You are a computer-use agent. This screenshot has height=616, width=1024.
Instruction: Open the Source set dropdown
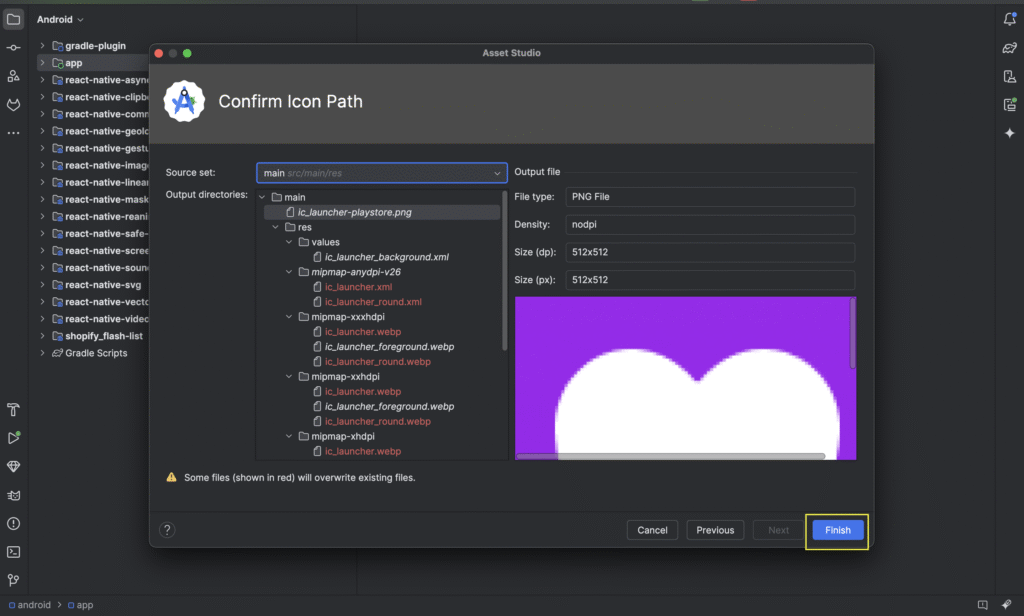click(381, 173)
